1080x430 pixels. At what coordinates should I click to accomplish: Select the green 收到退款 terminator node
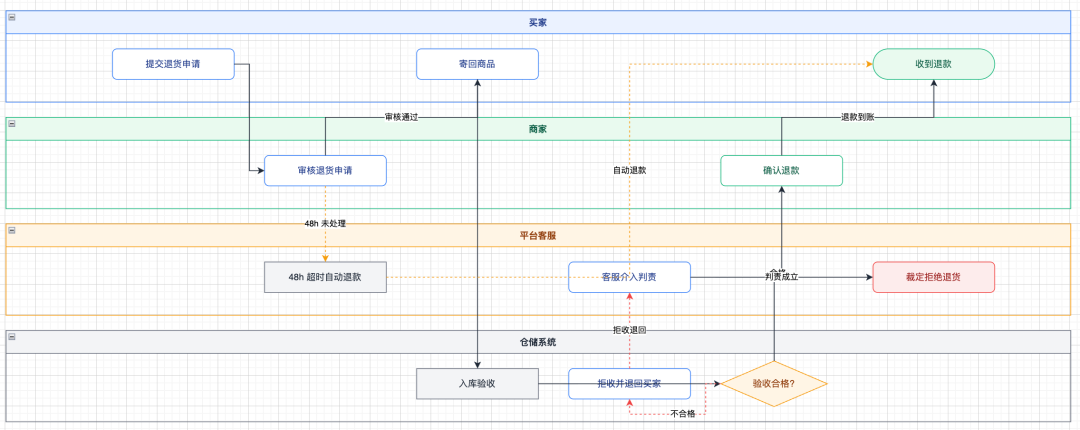[934, 63]
